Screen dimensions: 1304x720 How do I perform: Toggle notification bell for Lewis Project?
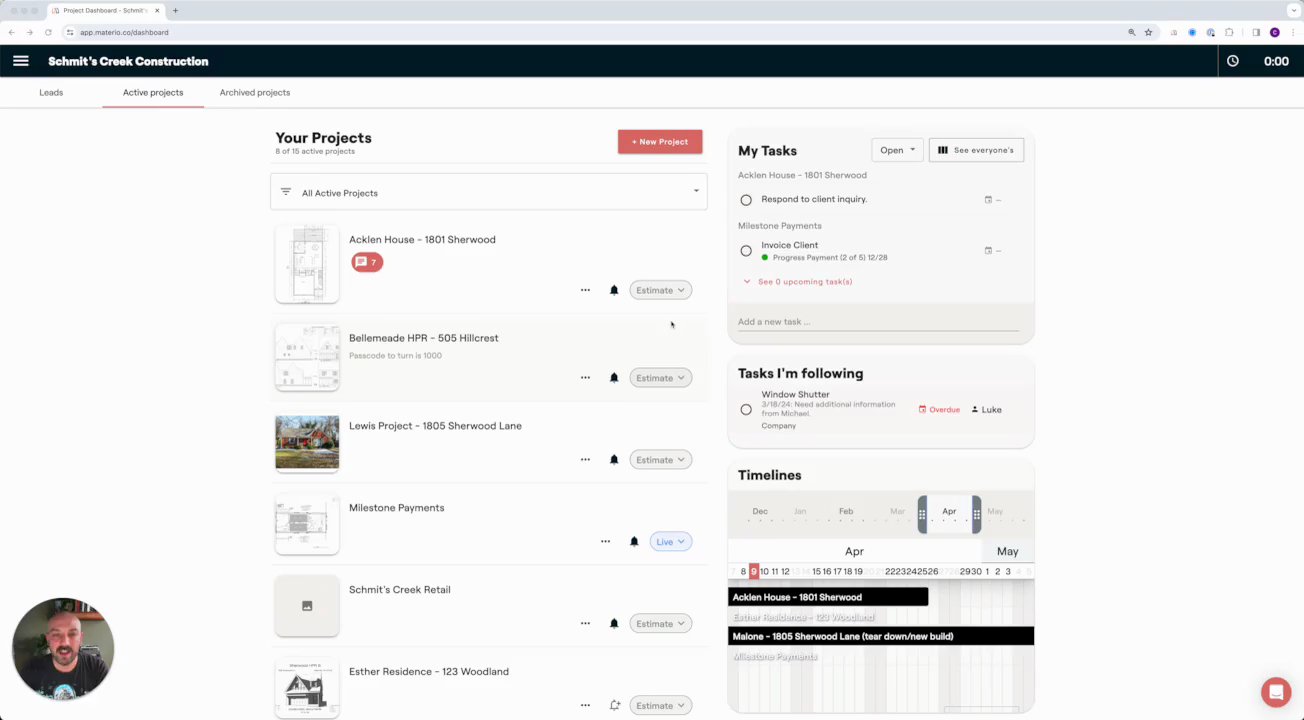[x=614, y=460]
